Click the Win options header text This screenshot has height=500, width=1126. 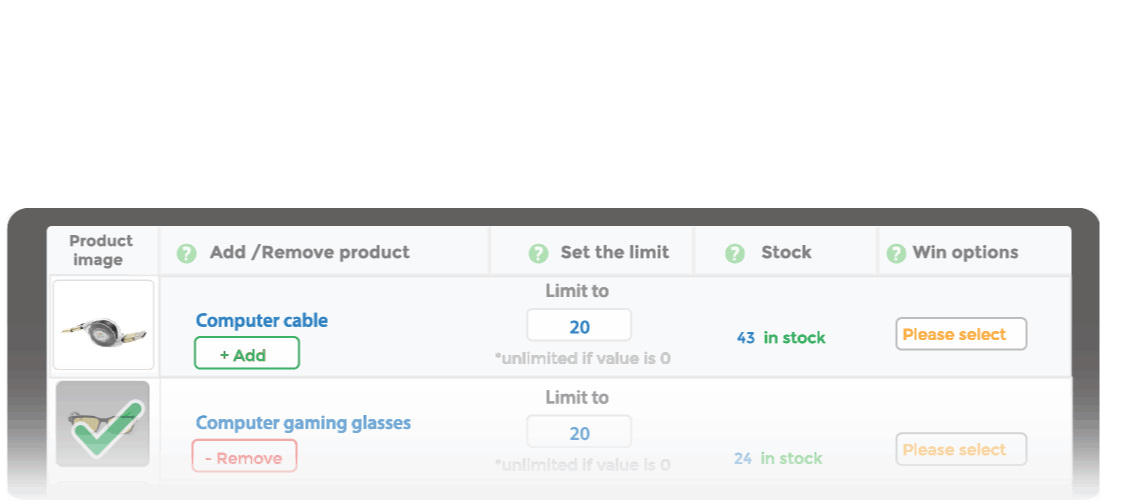click(965, 252)
